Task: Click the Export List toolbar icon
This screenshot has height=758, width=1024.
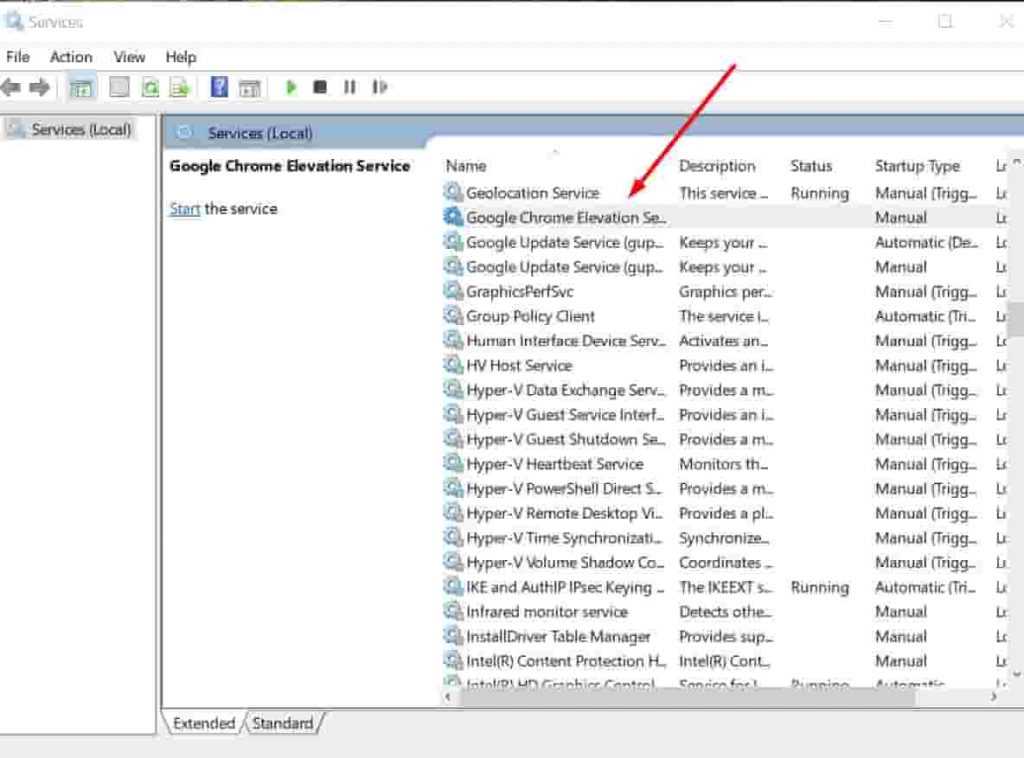Action: pos(180,87)
